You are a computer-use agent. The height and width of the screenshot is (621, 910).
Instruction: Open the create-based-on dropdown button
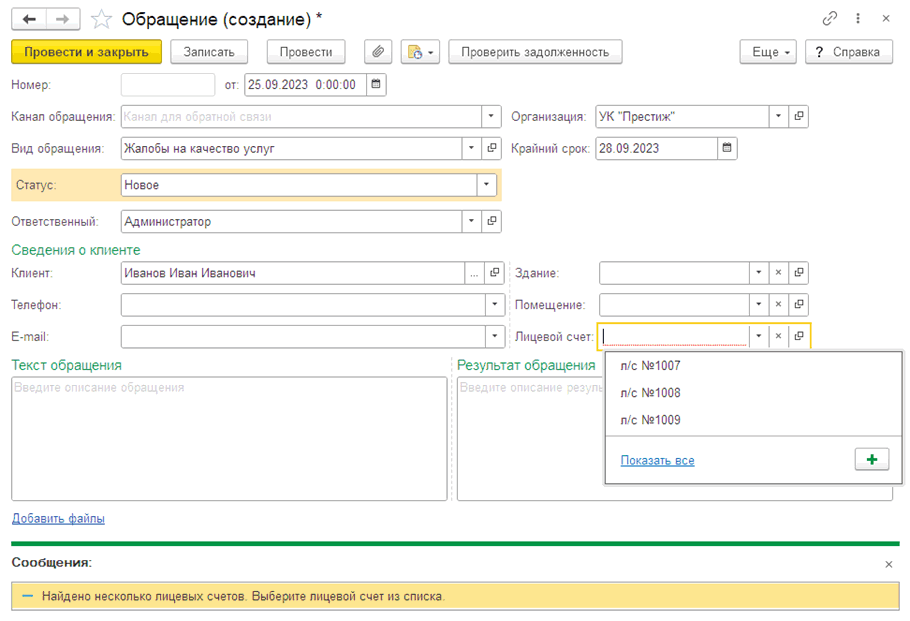click(420, 52)
